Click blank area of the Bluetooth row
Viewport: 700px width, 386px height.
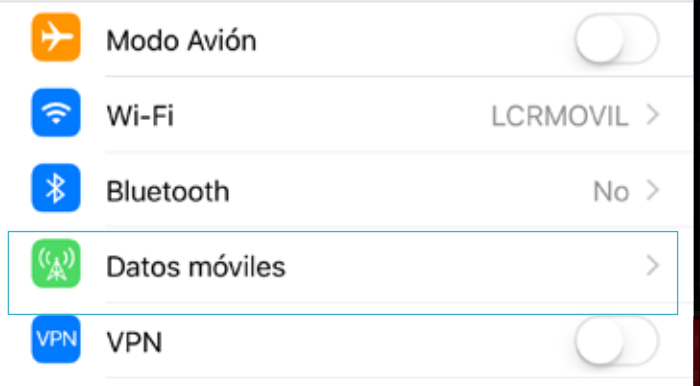[411, 191]
